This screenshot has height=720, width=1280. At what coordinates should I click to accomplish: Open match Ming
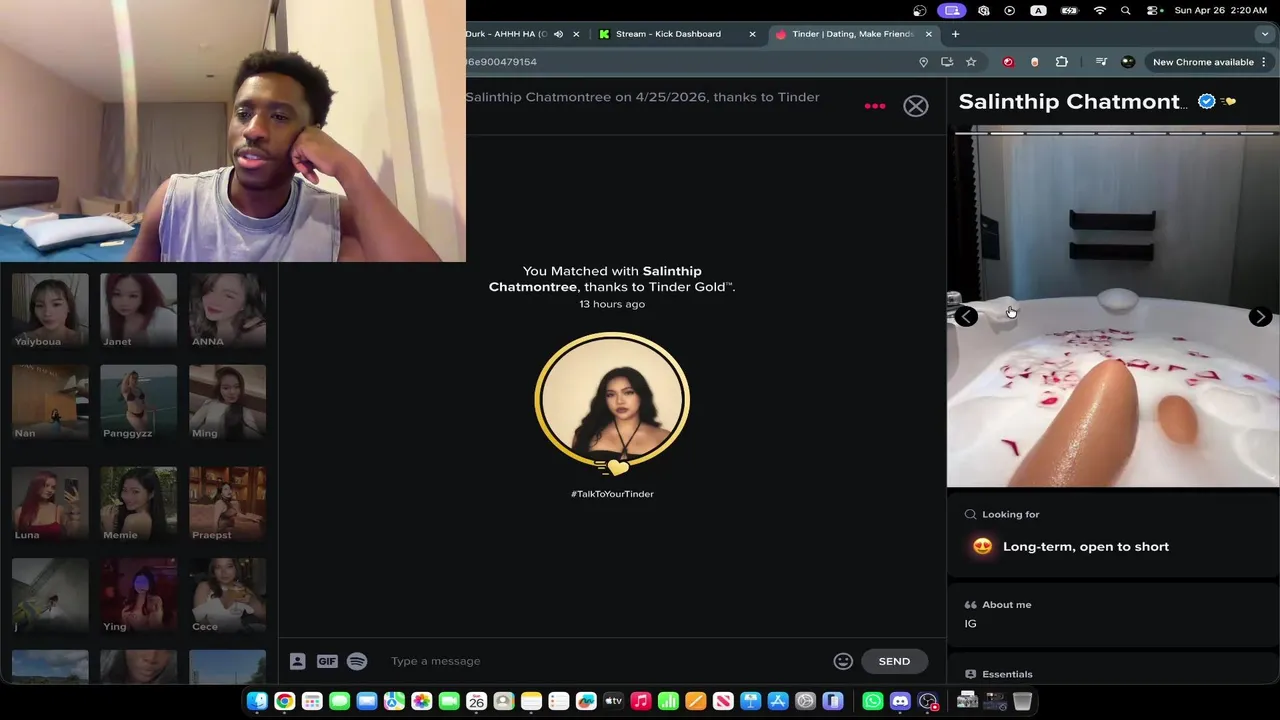pyautogui.click(x=227, y=402)
